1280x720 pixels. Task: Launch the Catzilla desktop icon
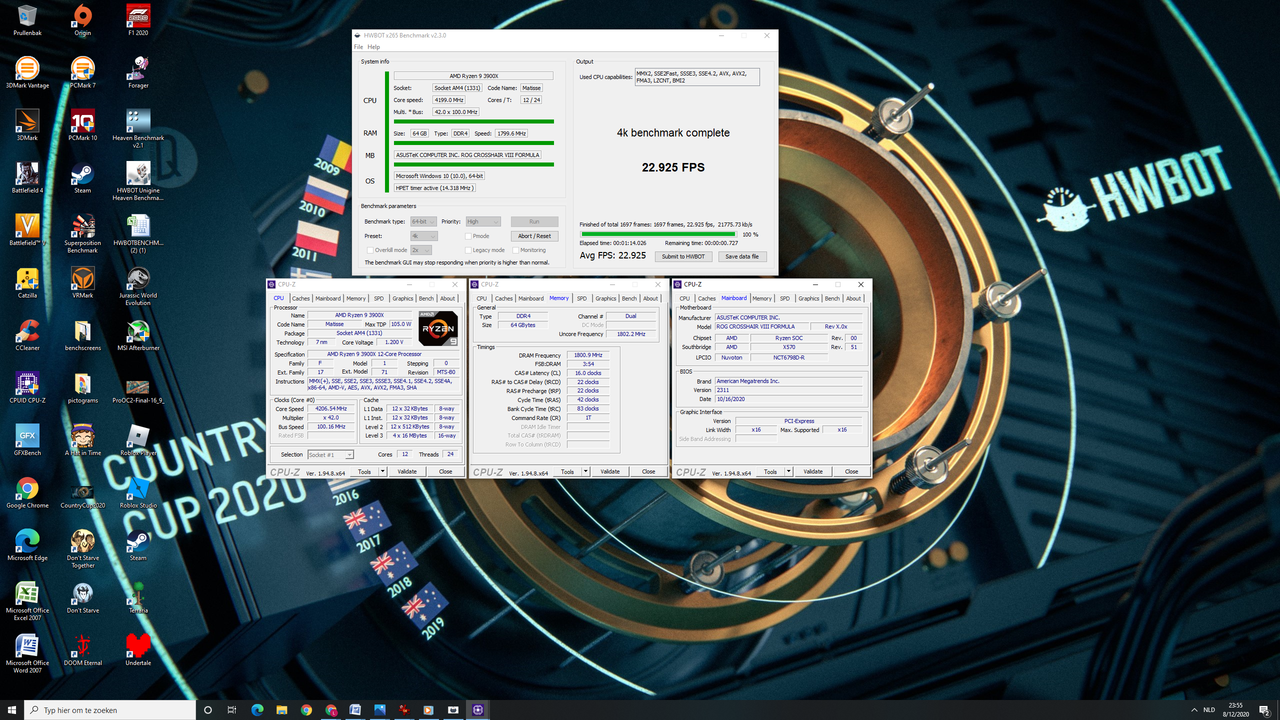coord(27,283)
